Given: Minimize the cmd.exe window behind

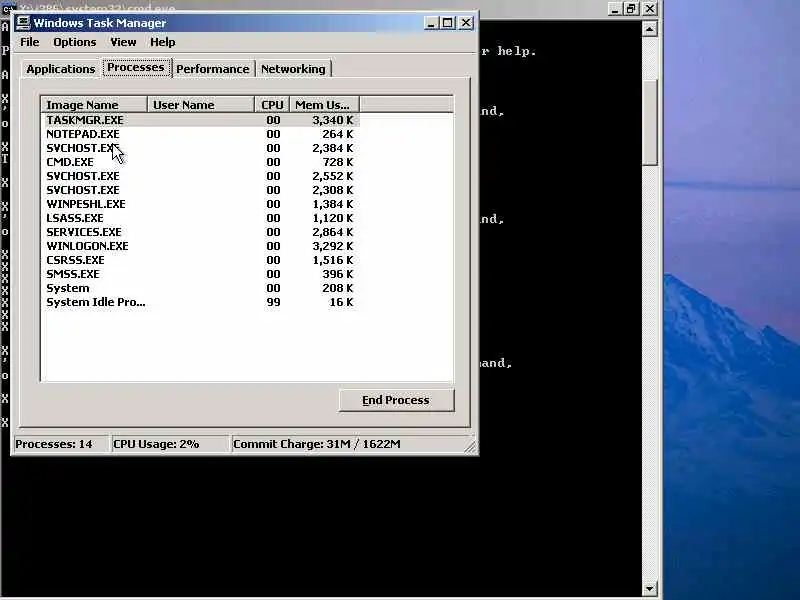Looking at the screenshot, I should [615, 9].
